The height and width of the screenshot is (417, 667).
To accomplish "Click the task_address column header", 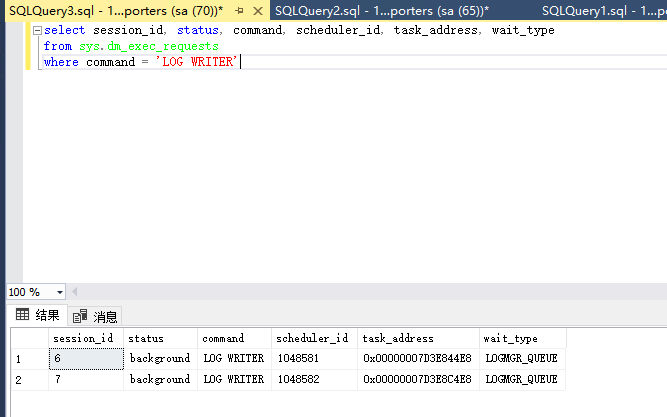I will 418,338.
